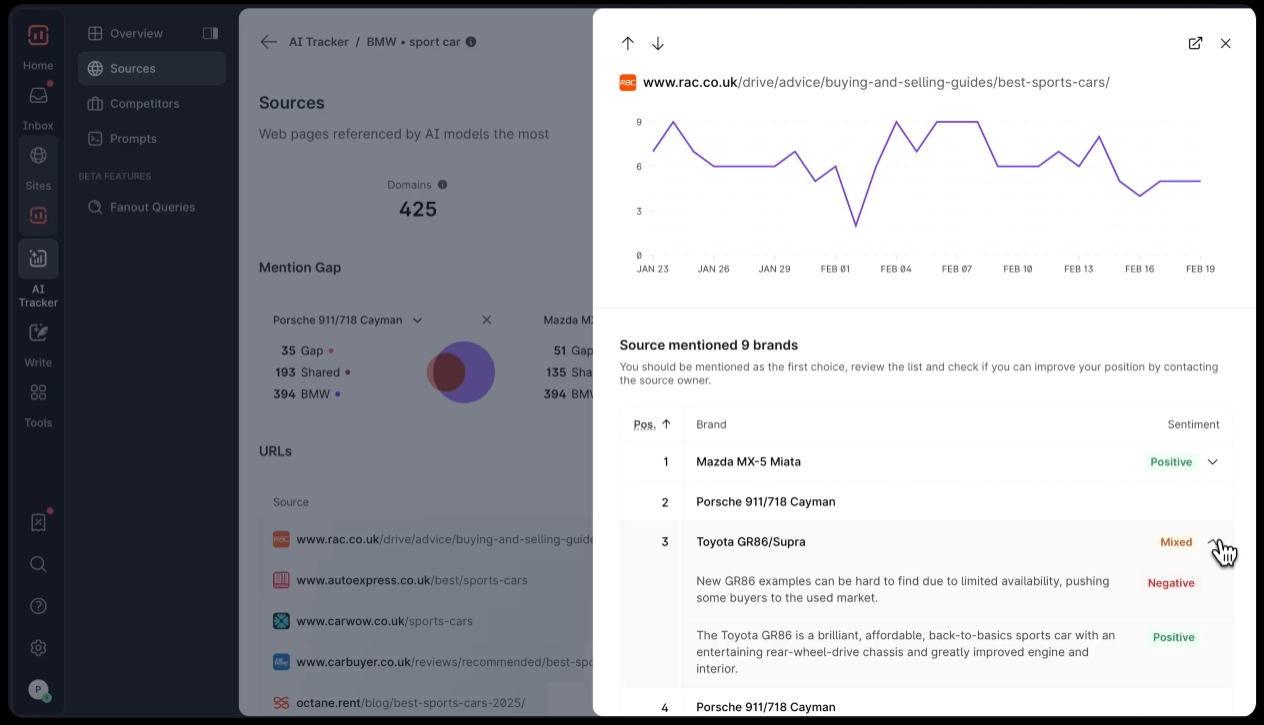Click the 'Toyota GR86/Supra' brand name
This screenshot has height=725, width=1264.
[751, 542]
